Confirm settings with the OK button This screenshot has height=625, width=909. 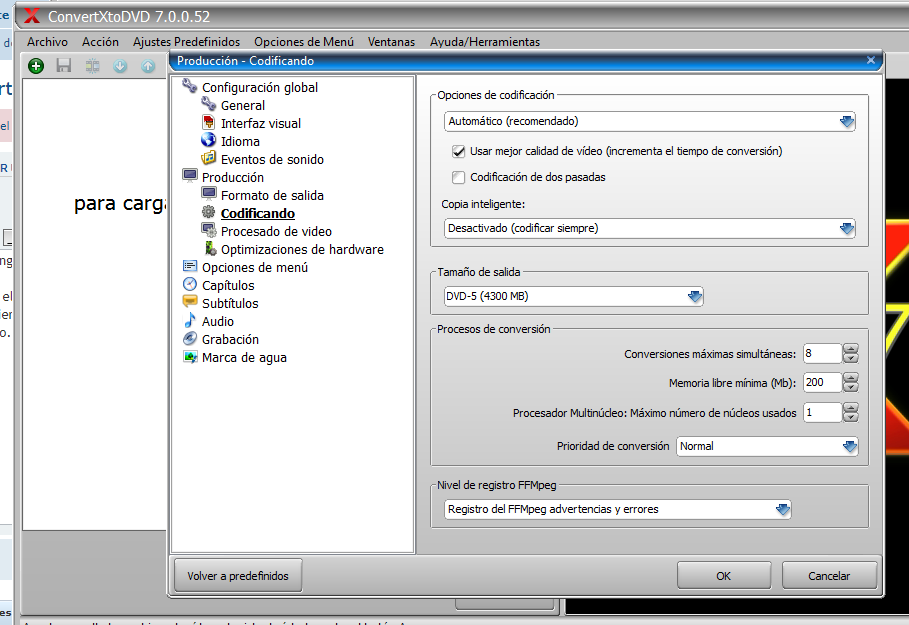(x=723, y=576)
